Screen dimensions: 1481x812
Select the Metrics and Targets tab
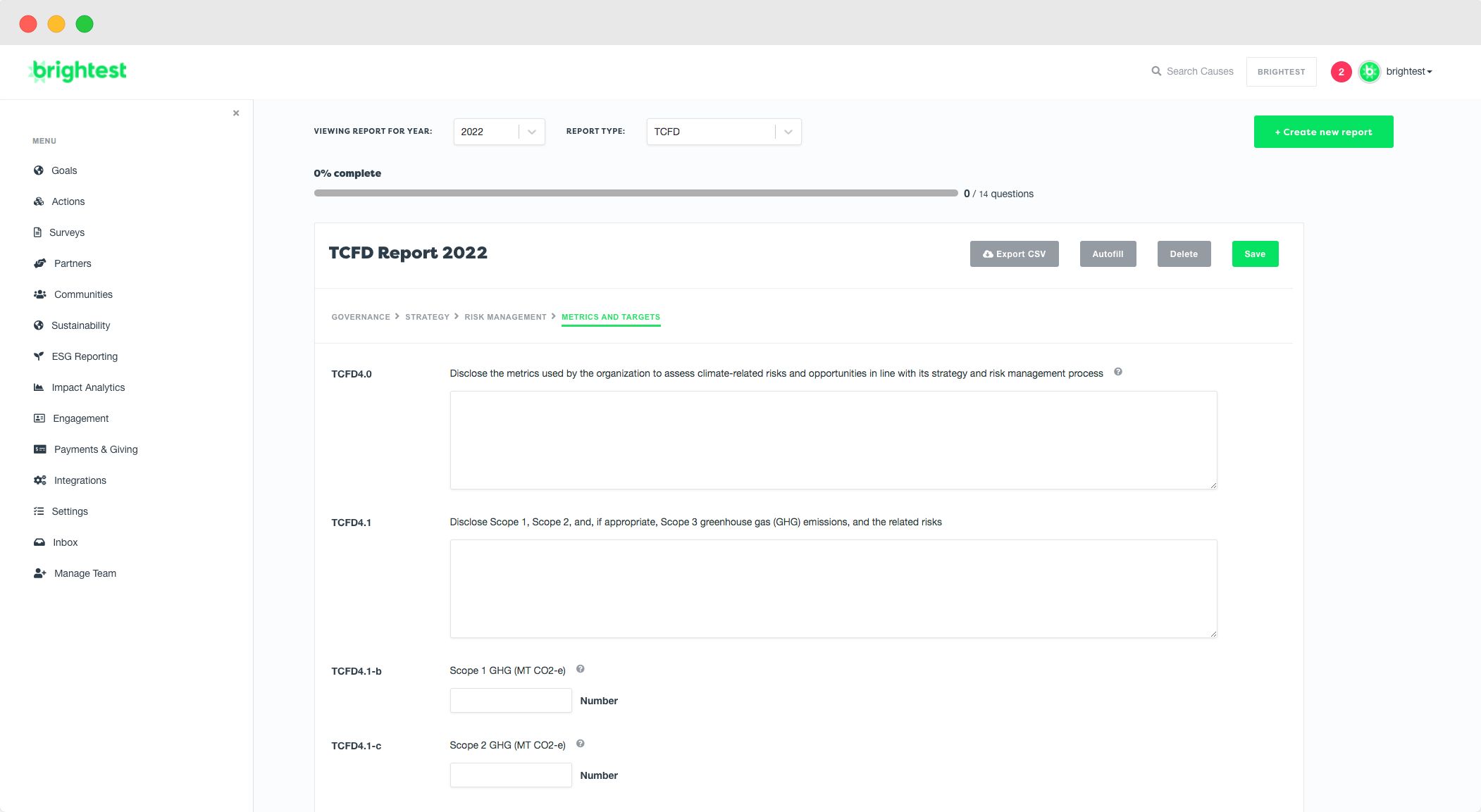coord(611,317)
